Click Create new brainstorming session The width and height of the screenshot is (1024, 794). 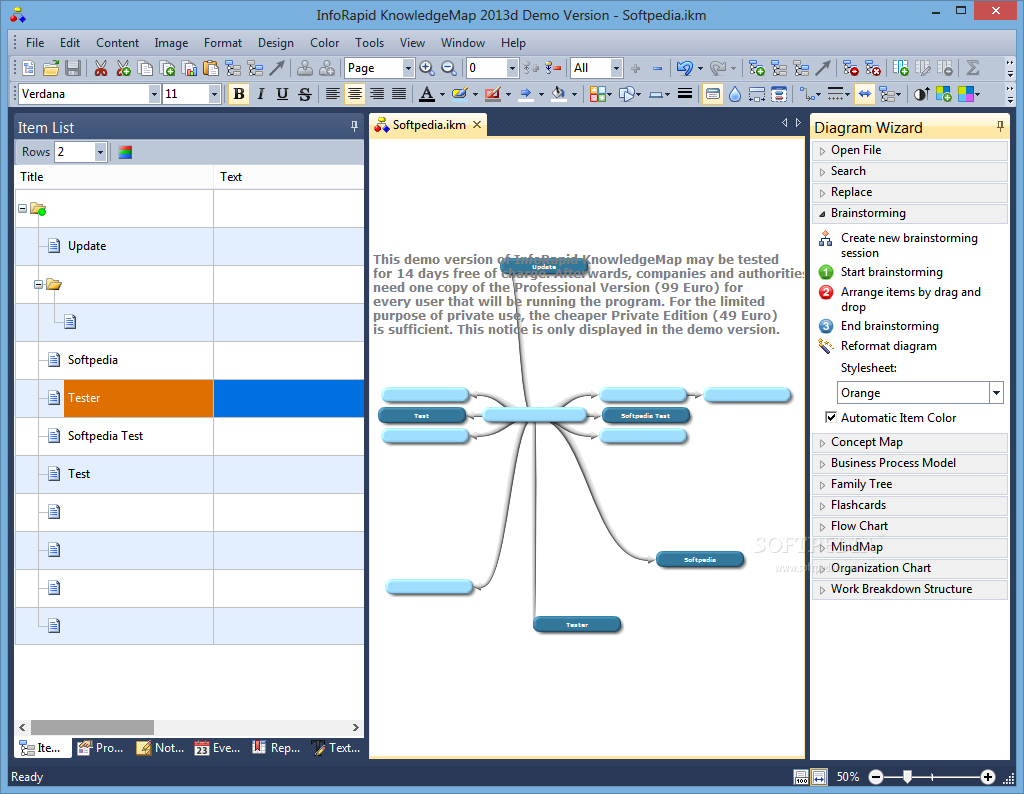[909, 245]
